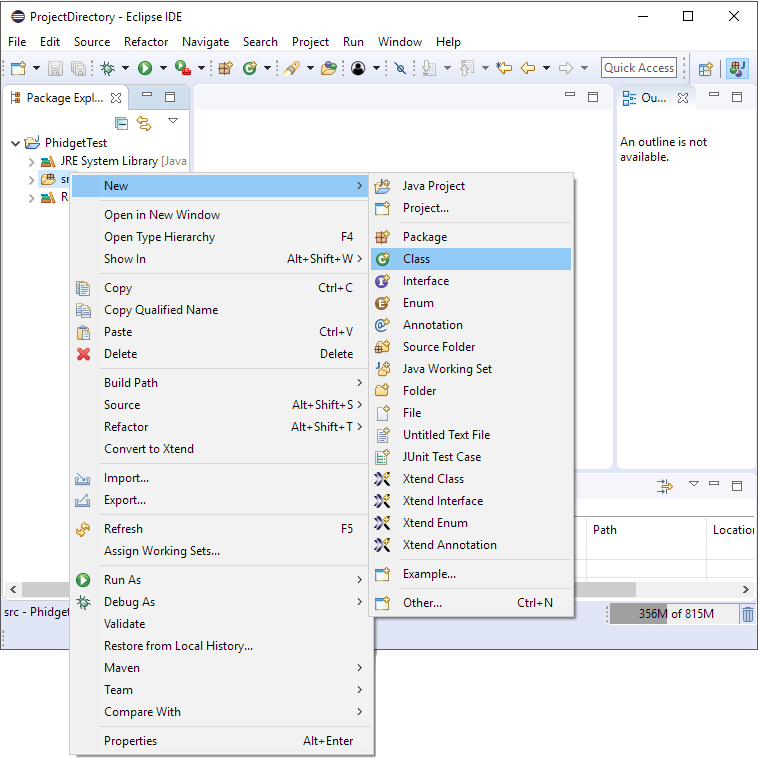The height and width of the screenshot is (758, 758).
Task: Click the Back navigation arrow icon
Action: 528,68
